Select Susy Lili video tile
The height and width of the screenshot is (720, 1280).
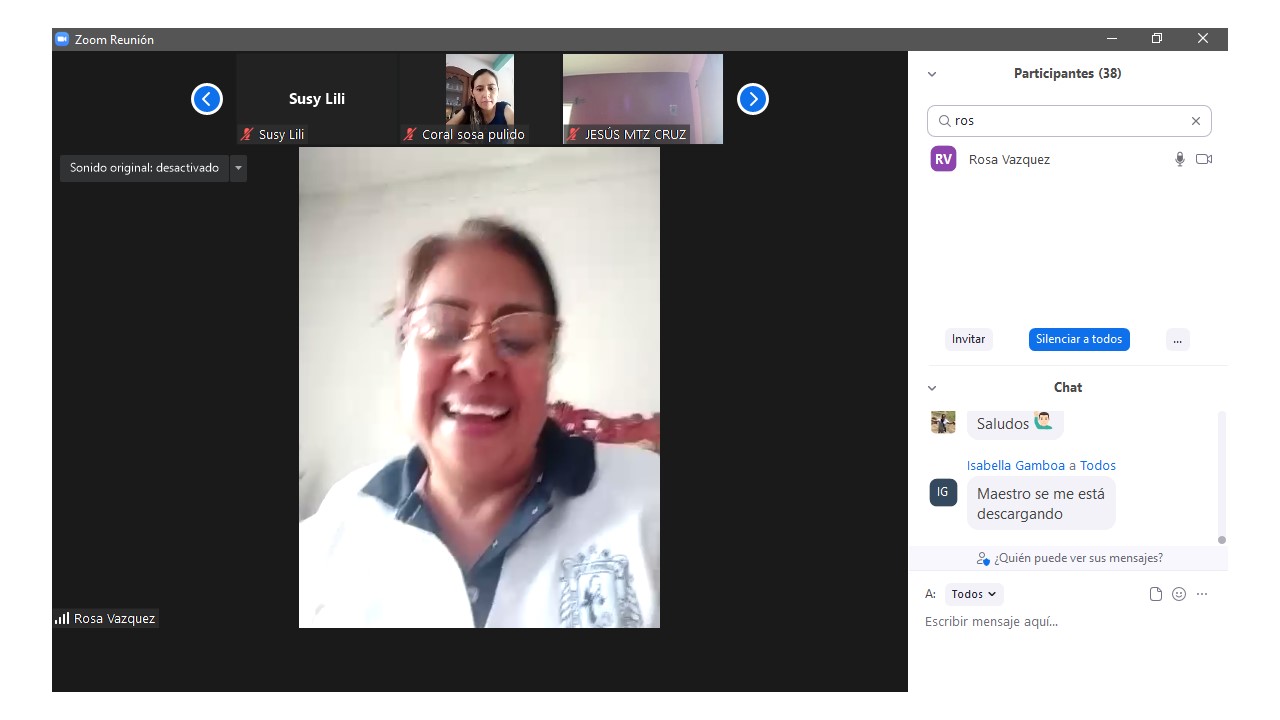(317, 99)
